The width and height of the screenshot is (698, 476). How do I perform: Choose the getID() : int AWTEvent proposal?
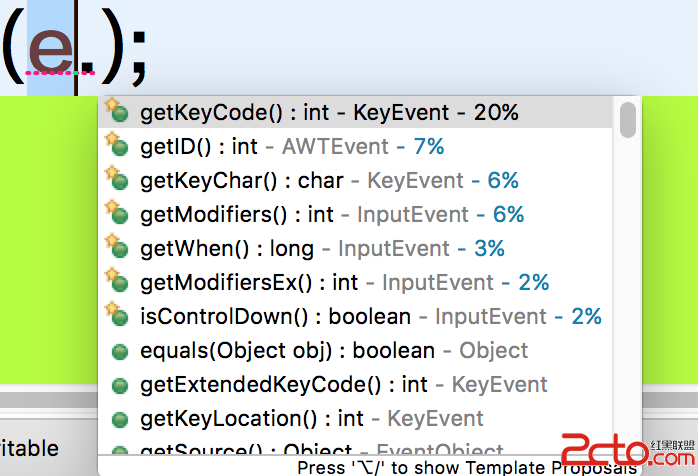[355, 146]
